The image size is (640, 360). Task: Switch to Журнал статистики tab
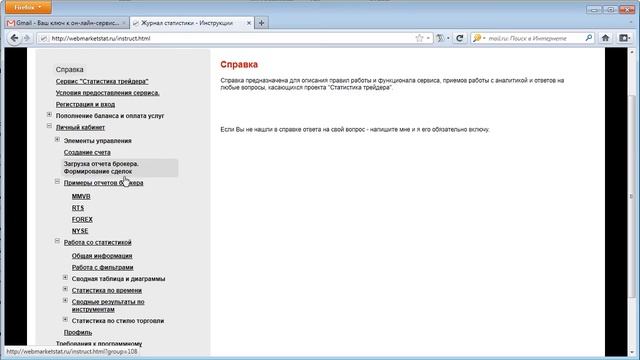(x=192, y=23)
